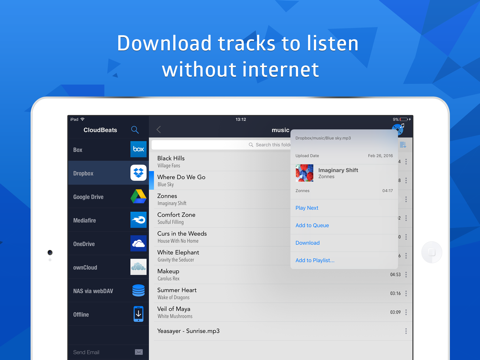Select Dropbox label in the sidebar
Screen dimensions: 480x360
point(83,173)
